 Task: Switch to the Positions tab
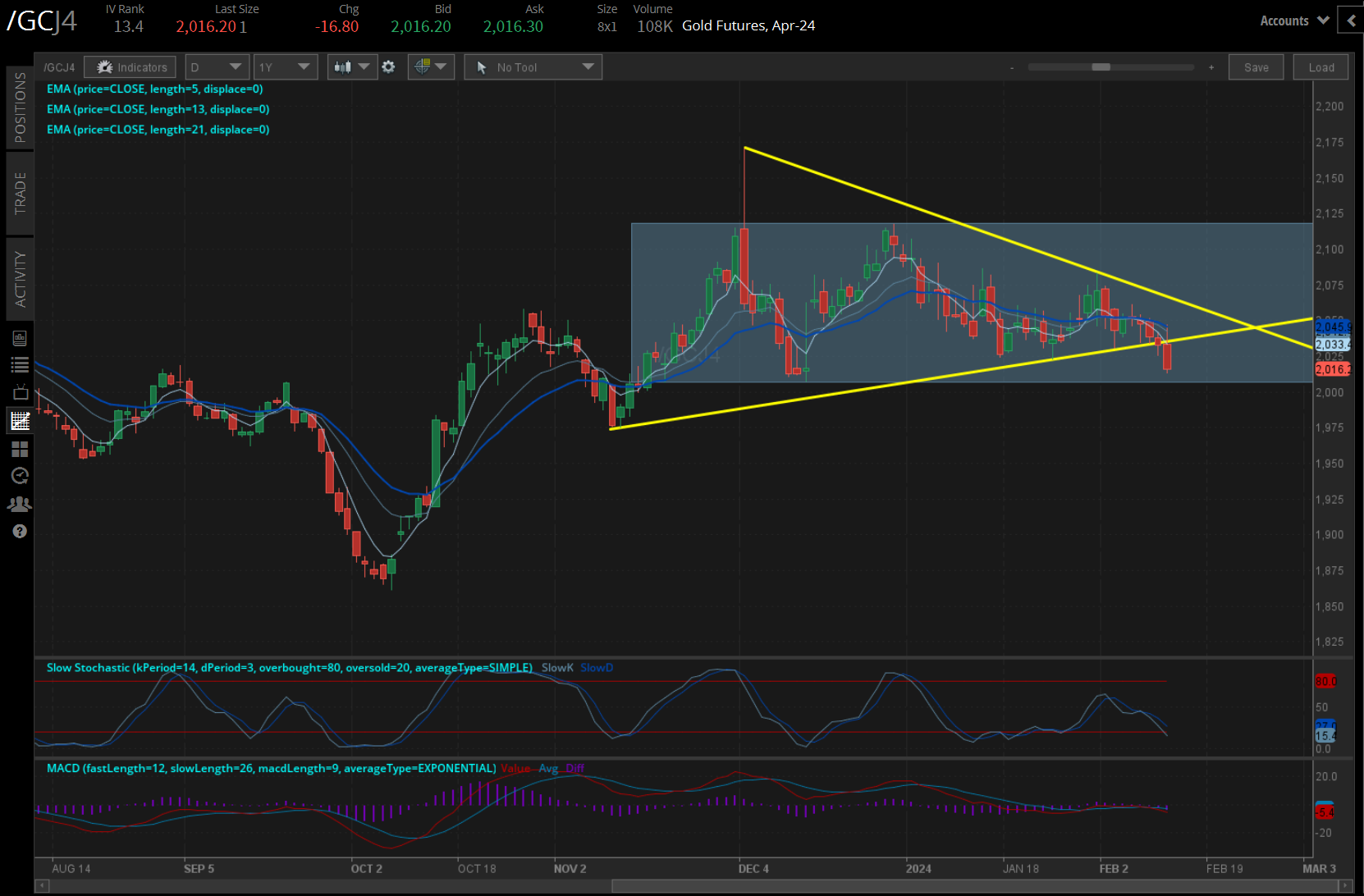(x=20, y=107)
